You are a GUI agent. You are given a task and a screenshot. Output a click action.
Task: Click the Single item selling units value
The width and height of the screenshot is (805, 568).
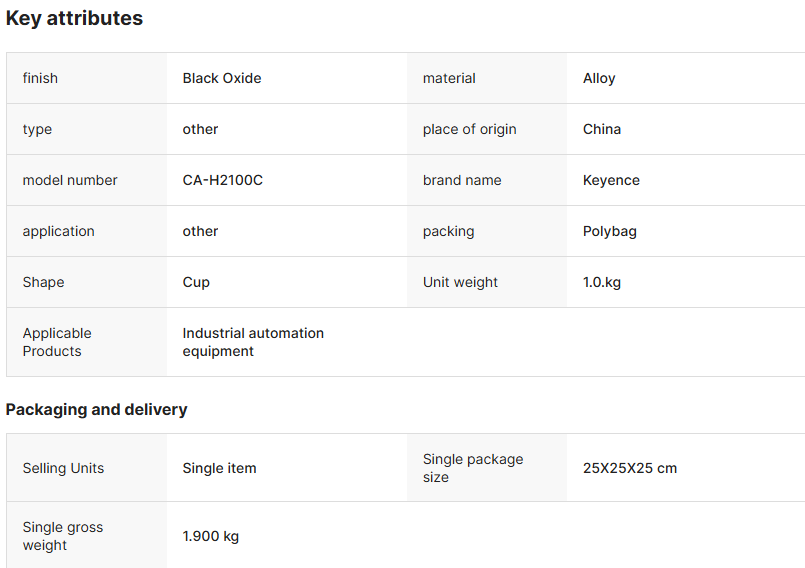pyautogui.click(x=219, y=468)
